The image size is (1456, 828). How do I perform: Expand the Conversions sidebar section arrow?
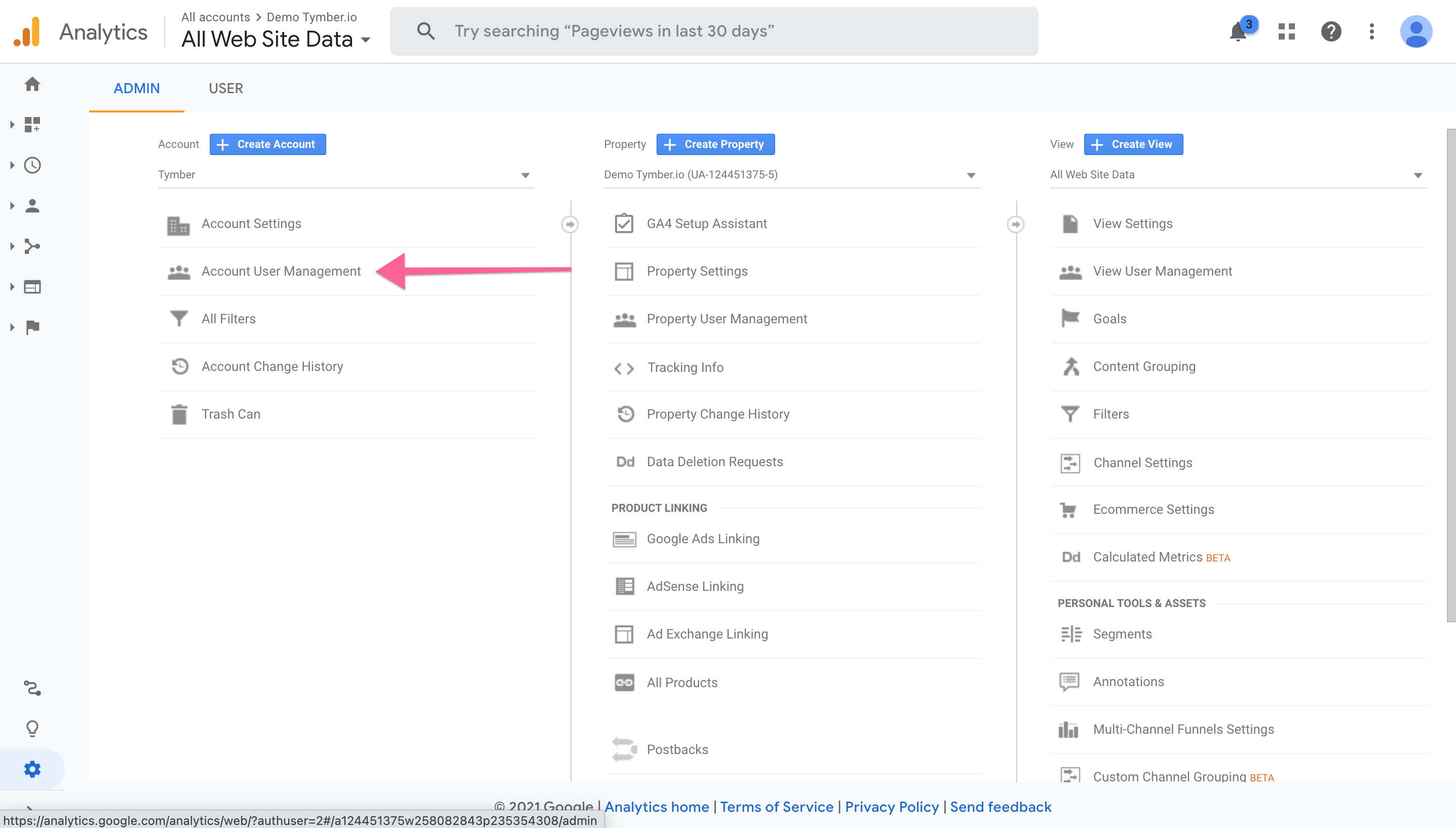point(12,327)
